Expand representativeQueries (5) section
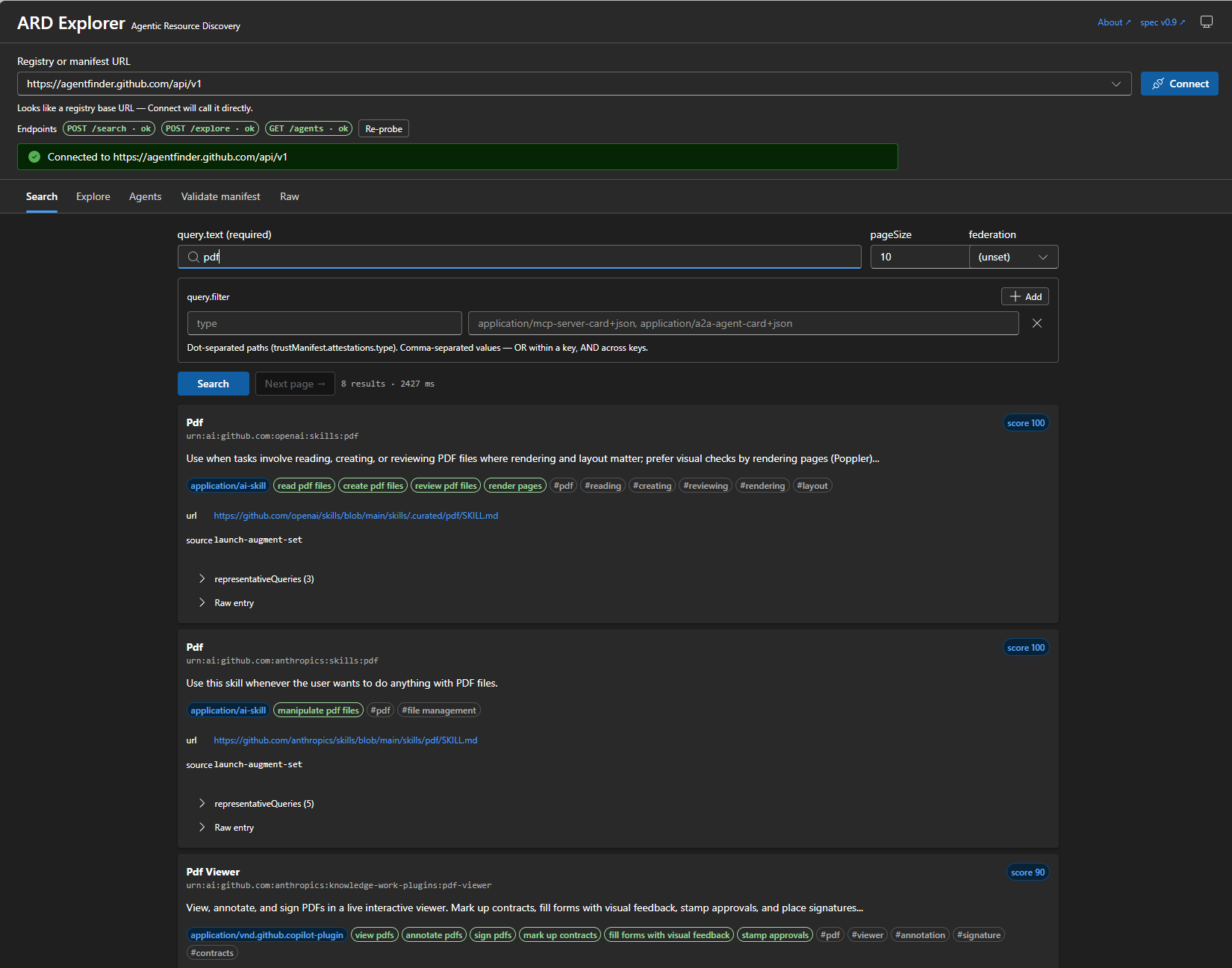The width and height of the screenshot is (1232, 968). (257, 804)
